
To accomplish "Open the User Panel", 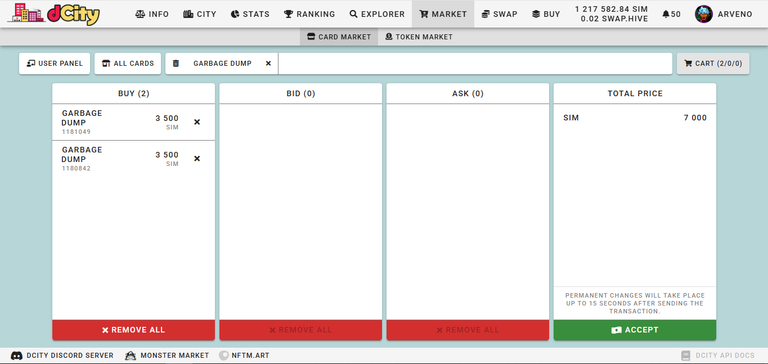I will coord(54,64).
